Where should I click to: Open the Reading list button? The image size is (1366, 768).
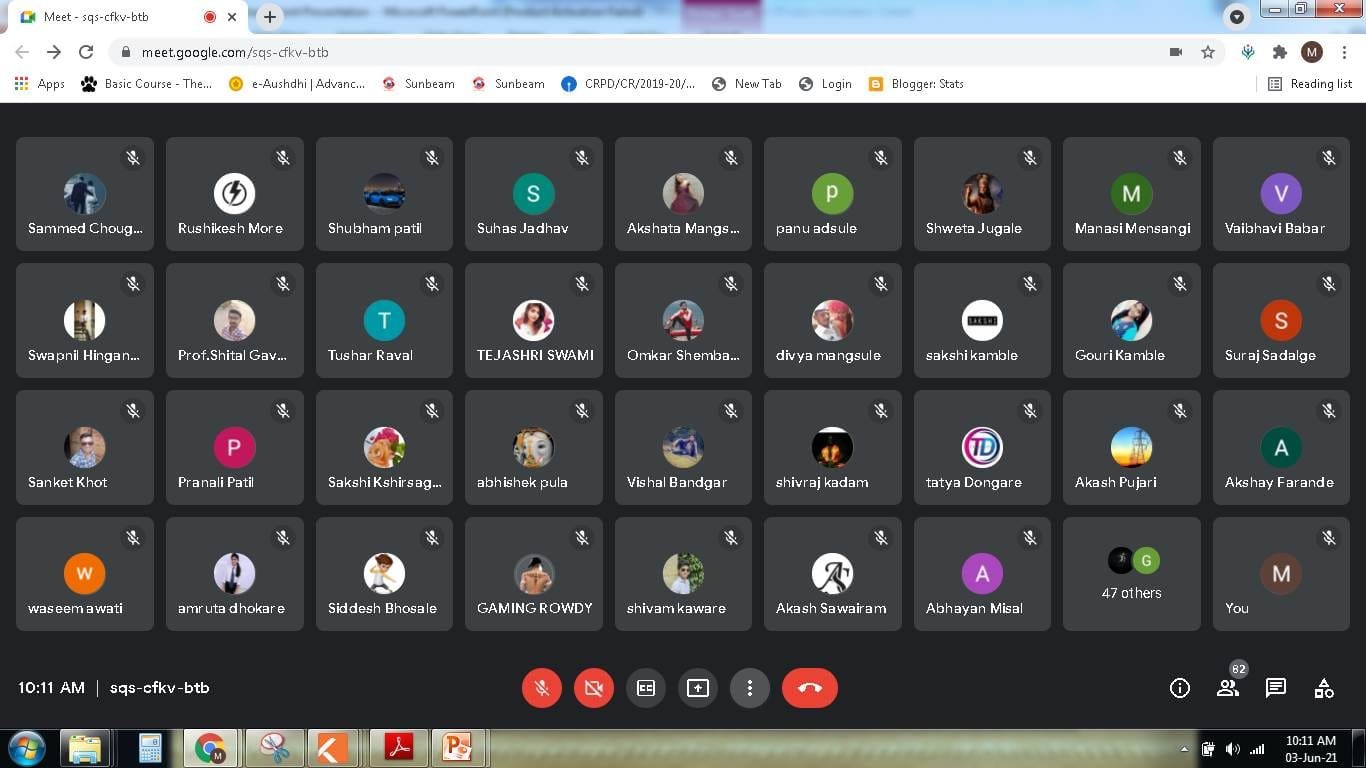pyautogui.click(x=1310, y=84)
